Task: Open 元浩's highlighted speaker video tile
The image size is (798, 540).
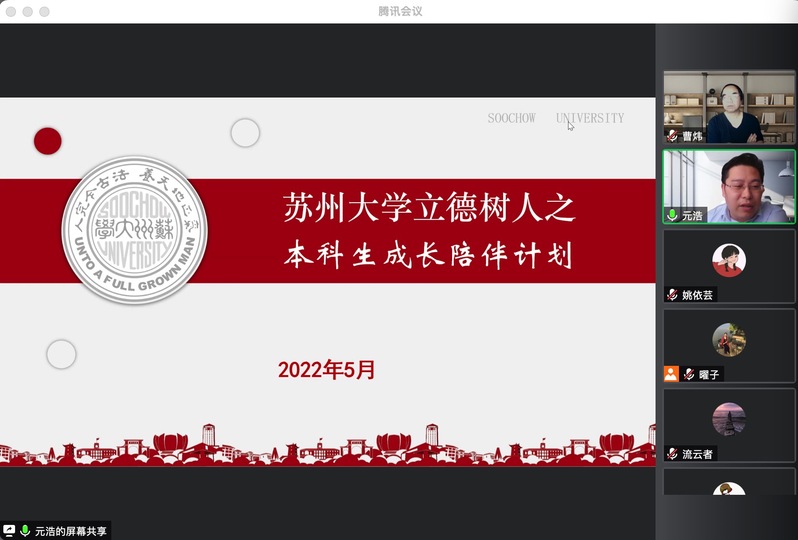Action: point(729,186)
